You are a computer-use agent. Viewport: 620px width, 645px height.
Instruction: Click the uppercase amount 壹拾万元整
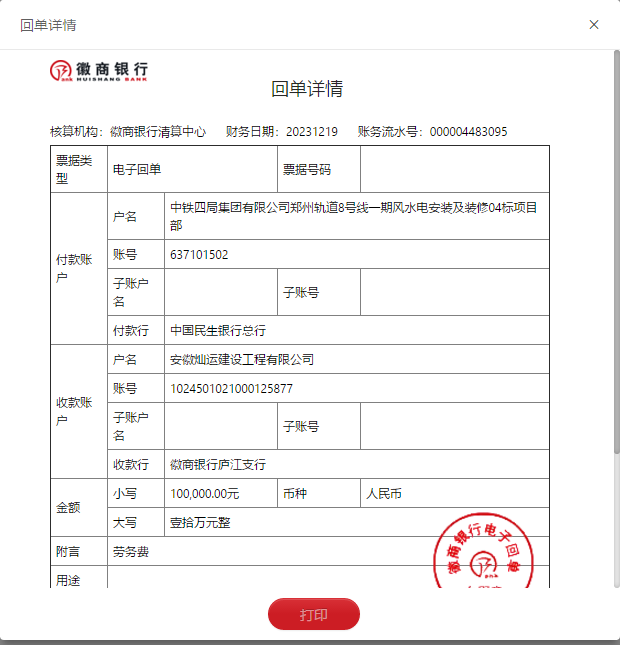click(200, 523)
